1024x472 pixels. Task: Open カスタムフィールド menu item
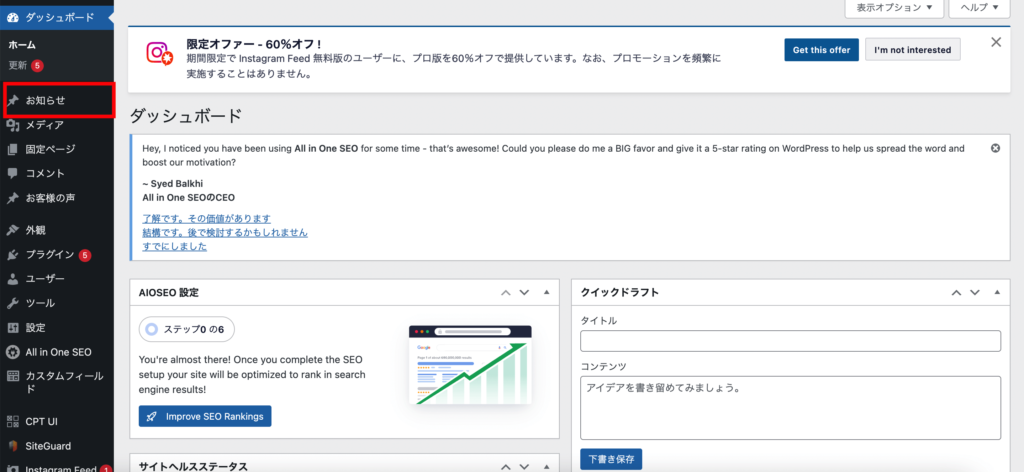coord(57,383)
